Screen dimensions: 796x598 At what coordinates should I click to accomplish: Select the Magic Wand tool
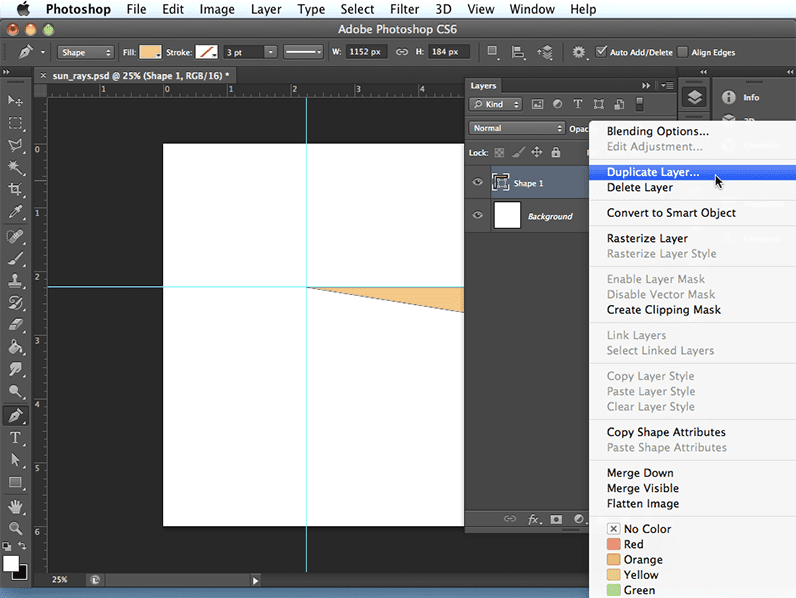pyautogui.click(x=15, y=167)
